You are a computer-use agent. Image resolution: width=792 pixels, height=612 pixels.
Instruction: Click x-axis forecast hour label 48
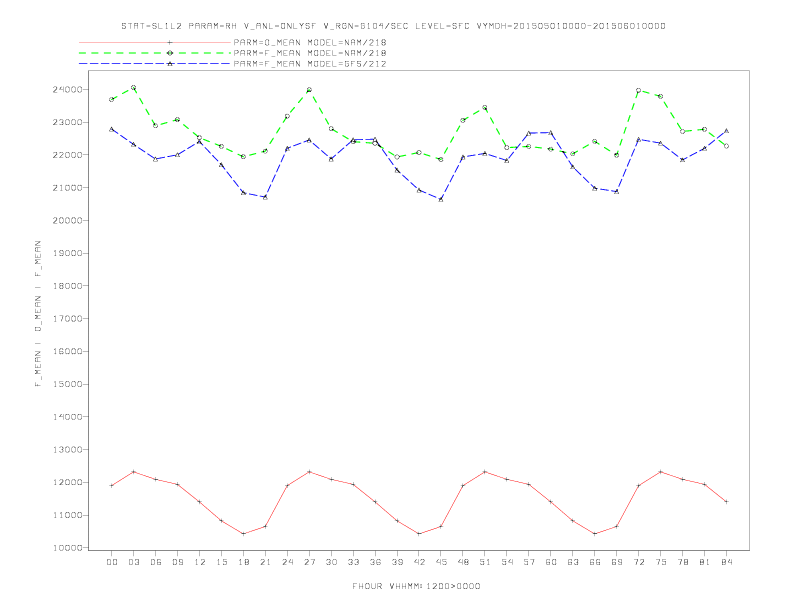(x=463, y=562)
